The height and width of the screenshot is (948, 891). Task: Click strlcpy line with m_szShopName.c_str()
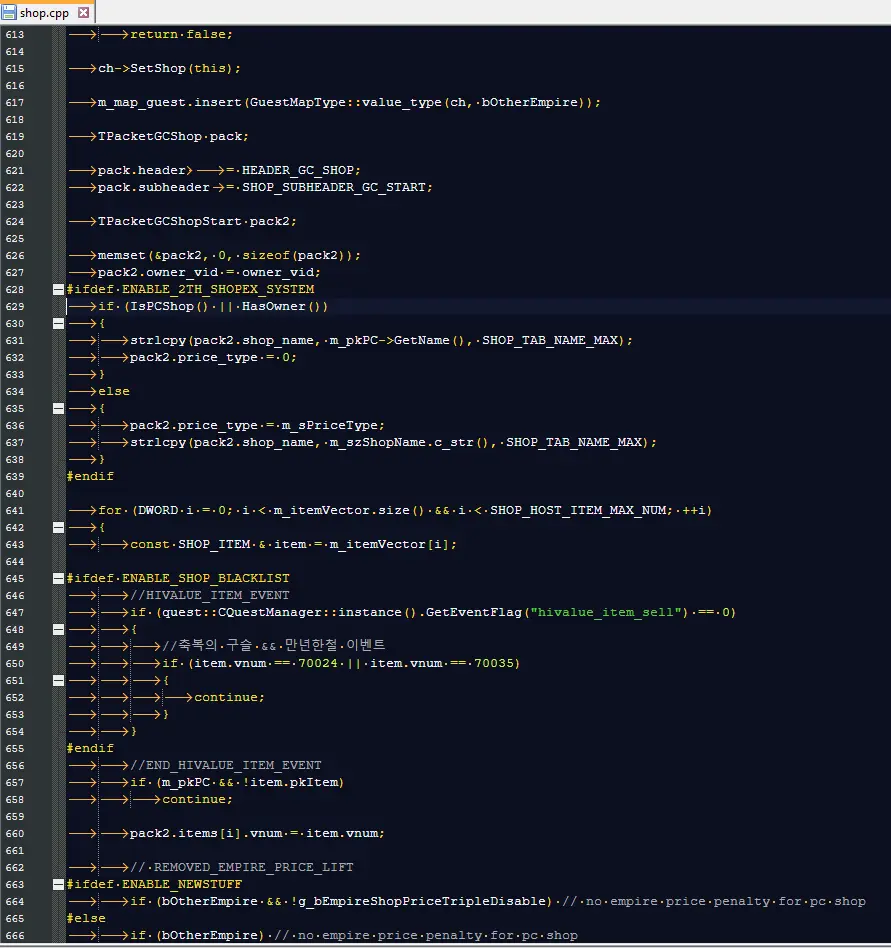pyautogui.click(x=394, y=443)
